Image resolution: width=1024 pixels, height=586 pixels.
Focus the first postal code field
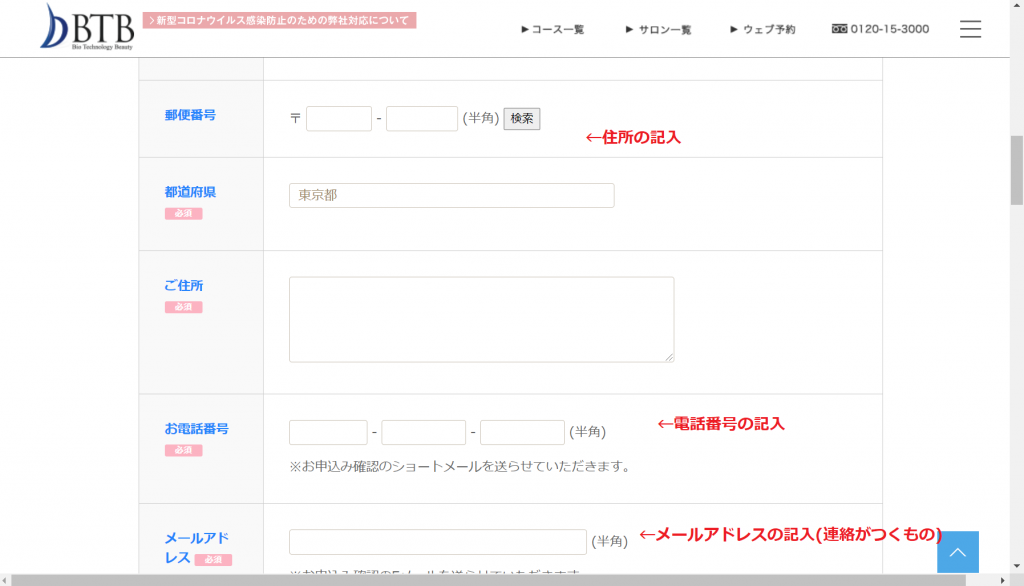click(338, 118)
